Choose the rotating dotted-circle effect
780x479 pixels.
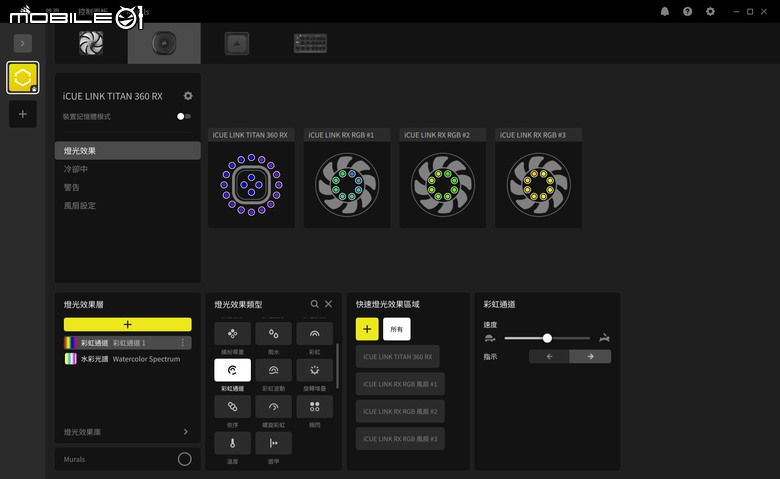point(314,370)
